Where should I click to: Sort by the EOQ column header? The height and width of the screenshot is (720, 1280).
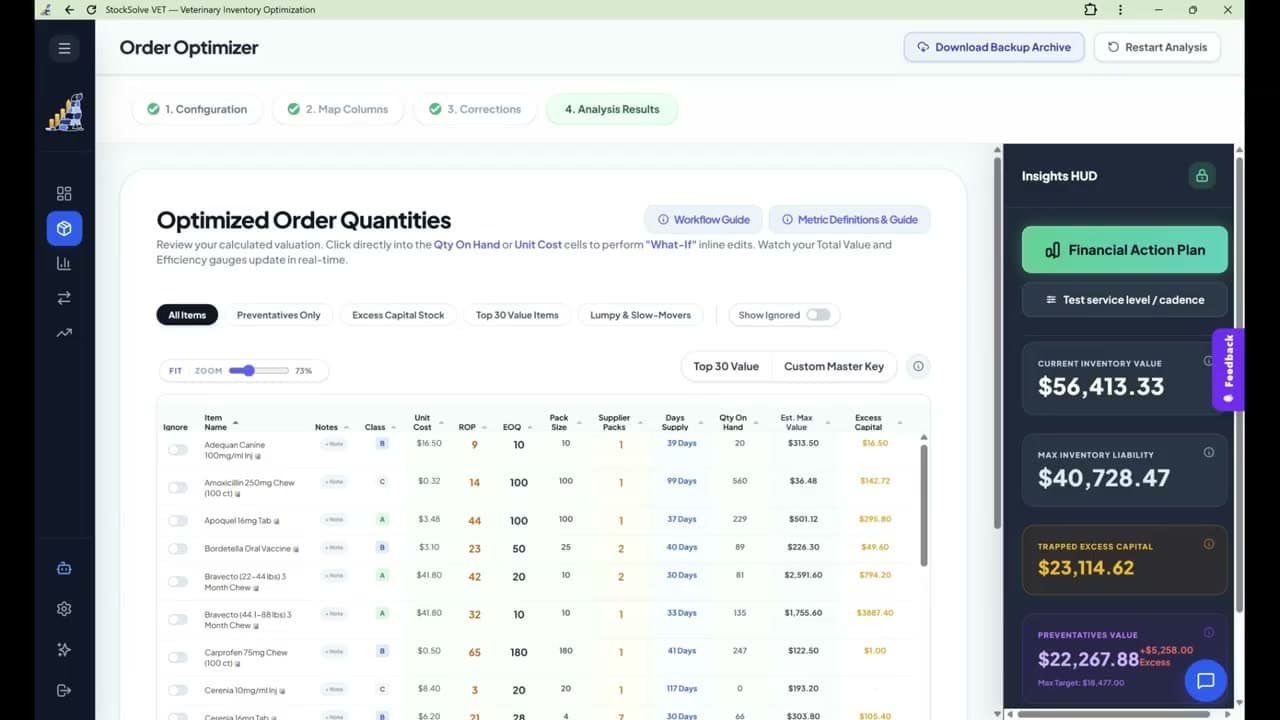516,427
